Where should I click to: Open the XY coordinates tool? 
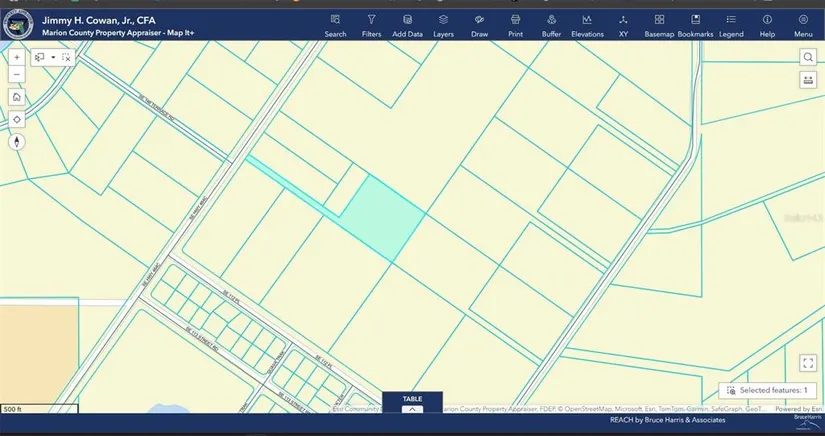623,25
